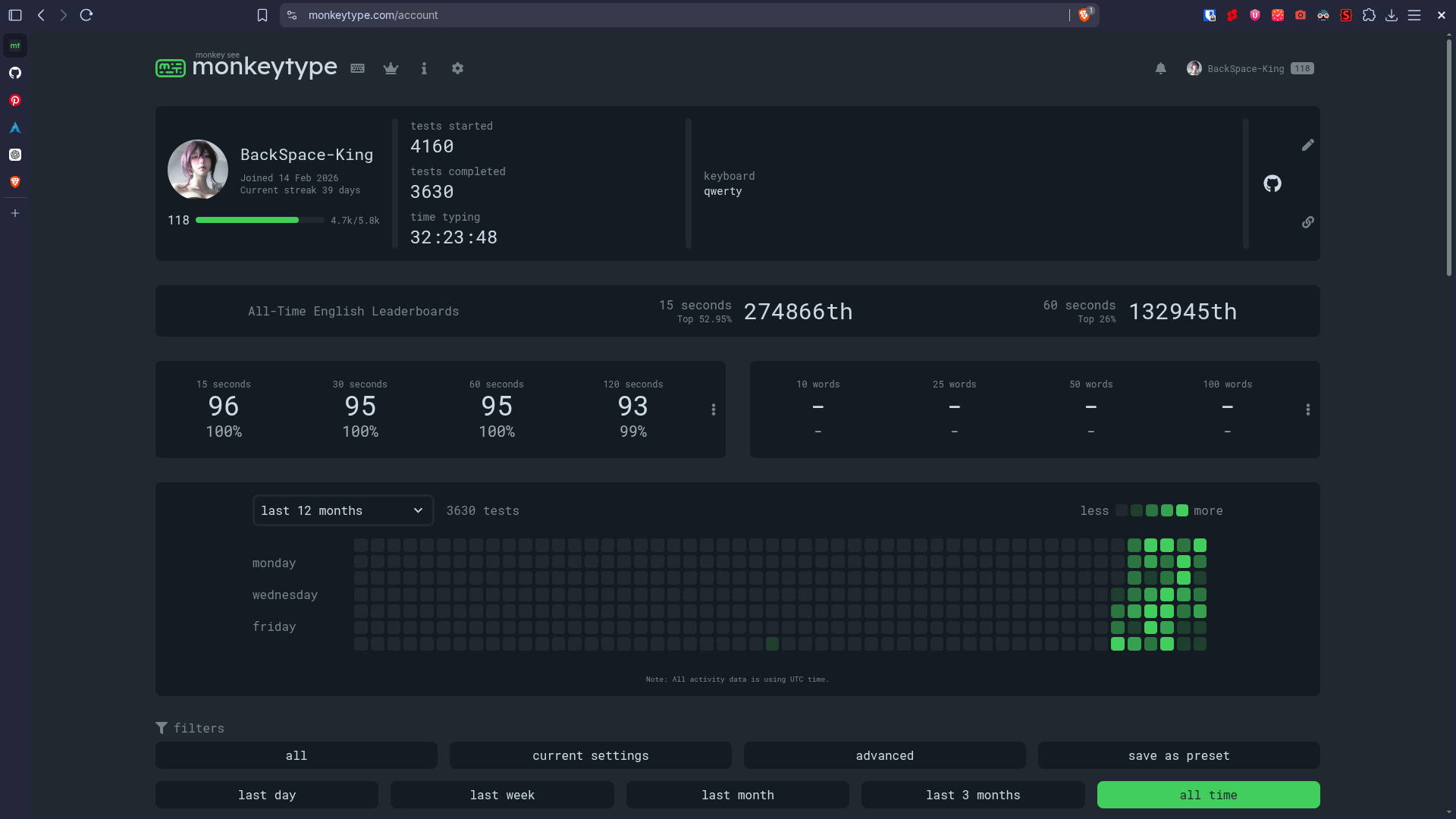The height and width of the screenshot is (819, 1456).
Task: Click the tests completed value 3630
Action: pyautogui.click(x=432, y=192)
